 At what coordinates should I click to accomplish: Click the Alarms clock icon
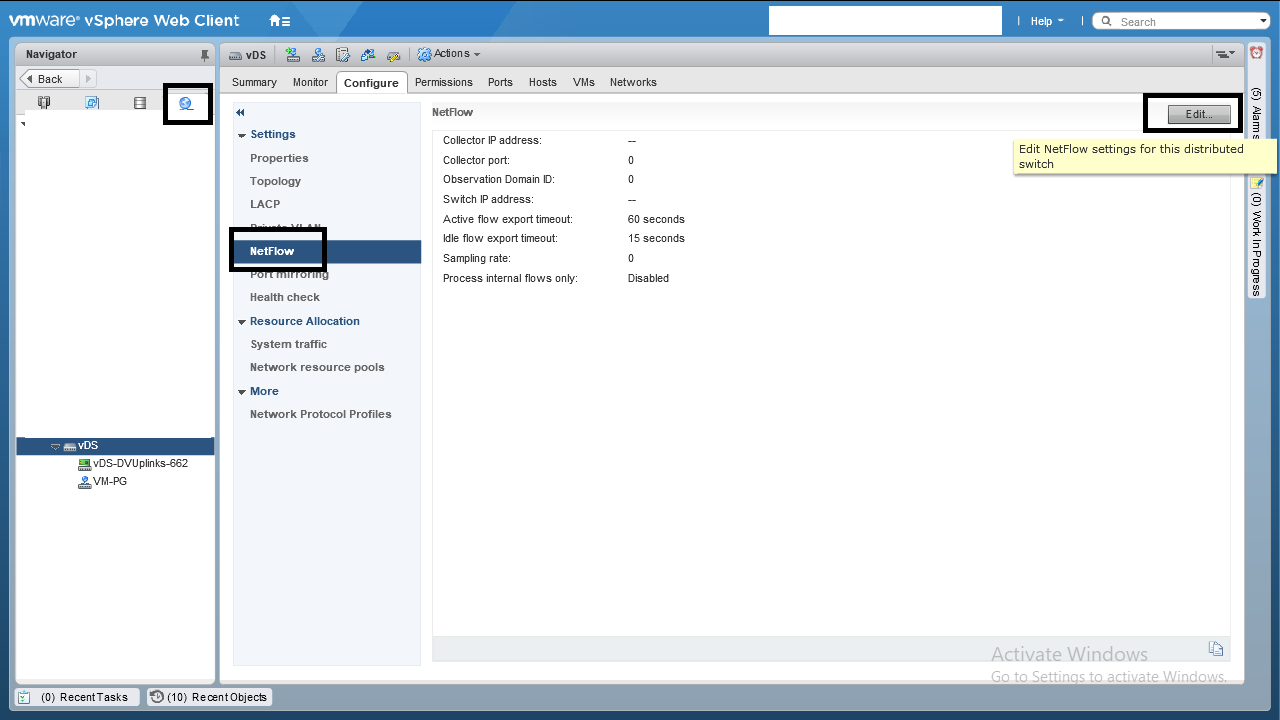1256,53
